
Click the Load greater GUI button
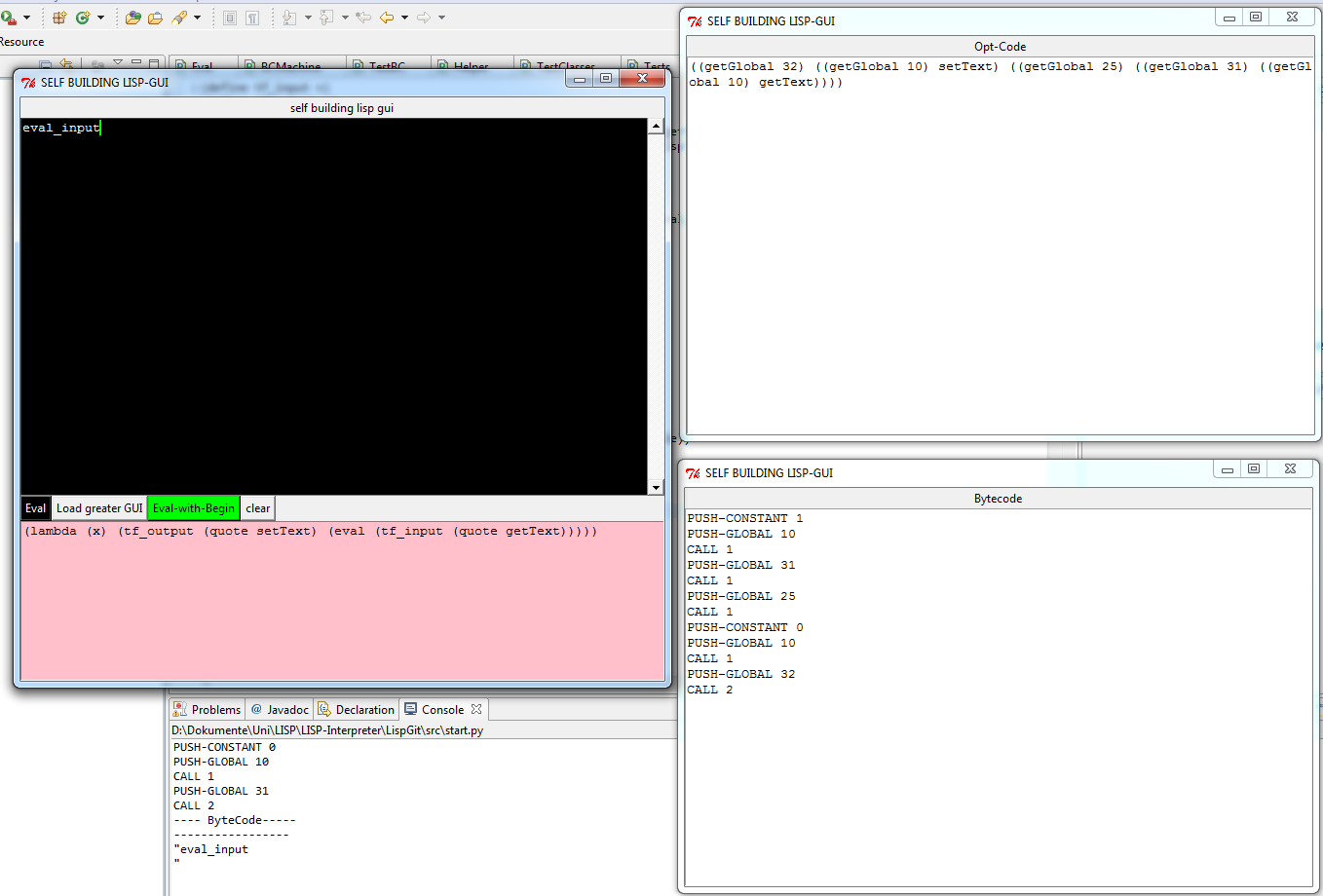99,508
